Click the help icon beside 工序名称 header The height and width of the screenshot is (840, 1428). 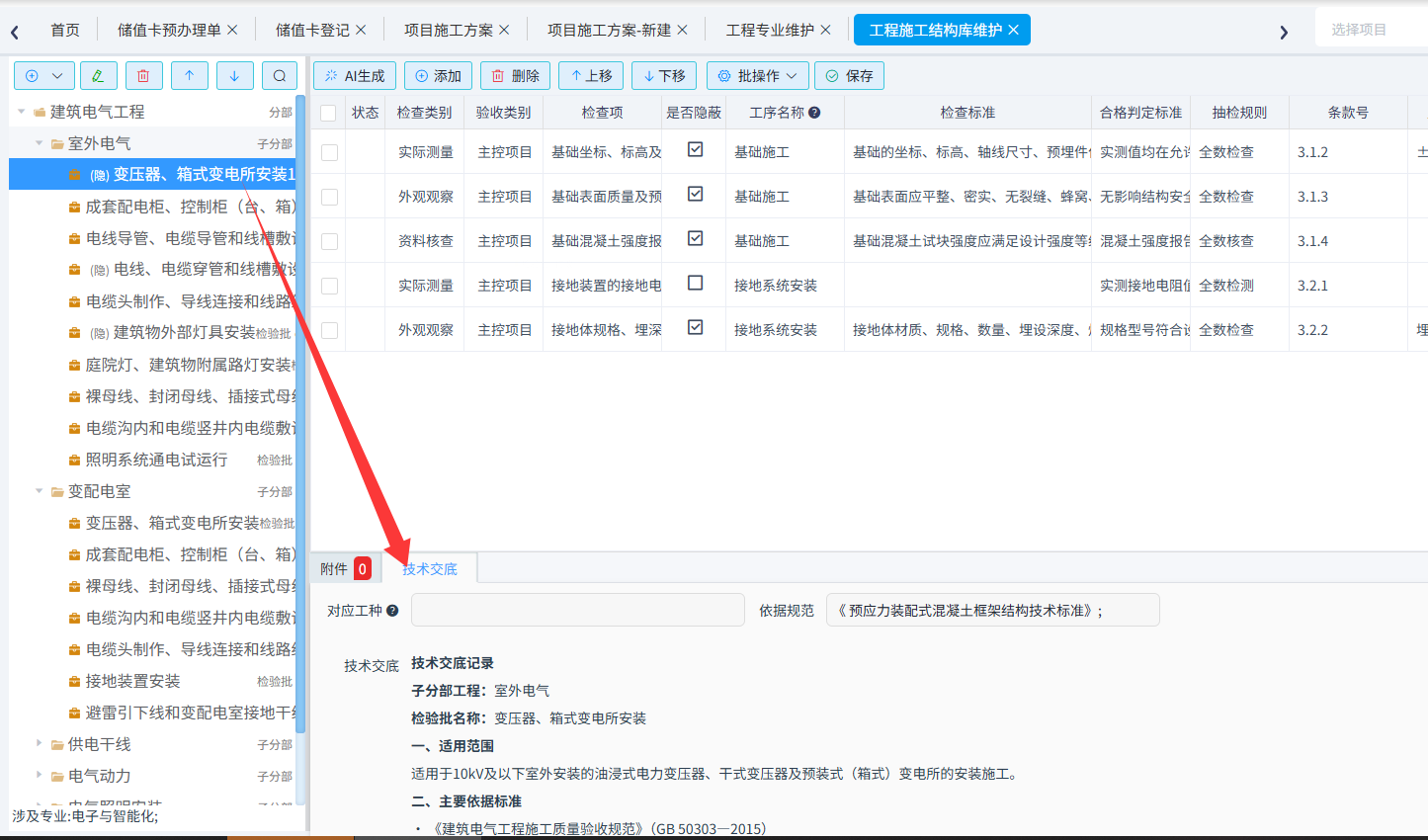click(814, 113)
